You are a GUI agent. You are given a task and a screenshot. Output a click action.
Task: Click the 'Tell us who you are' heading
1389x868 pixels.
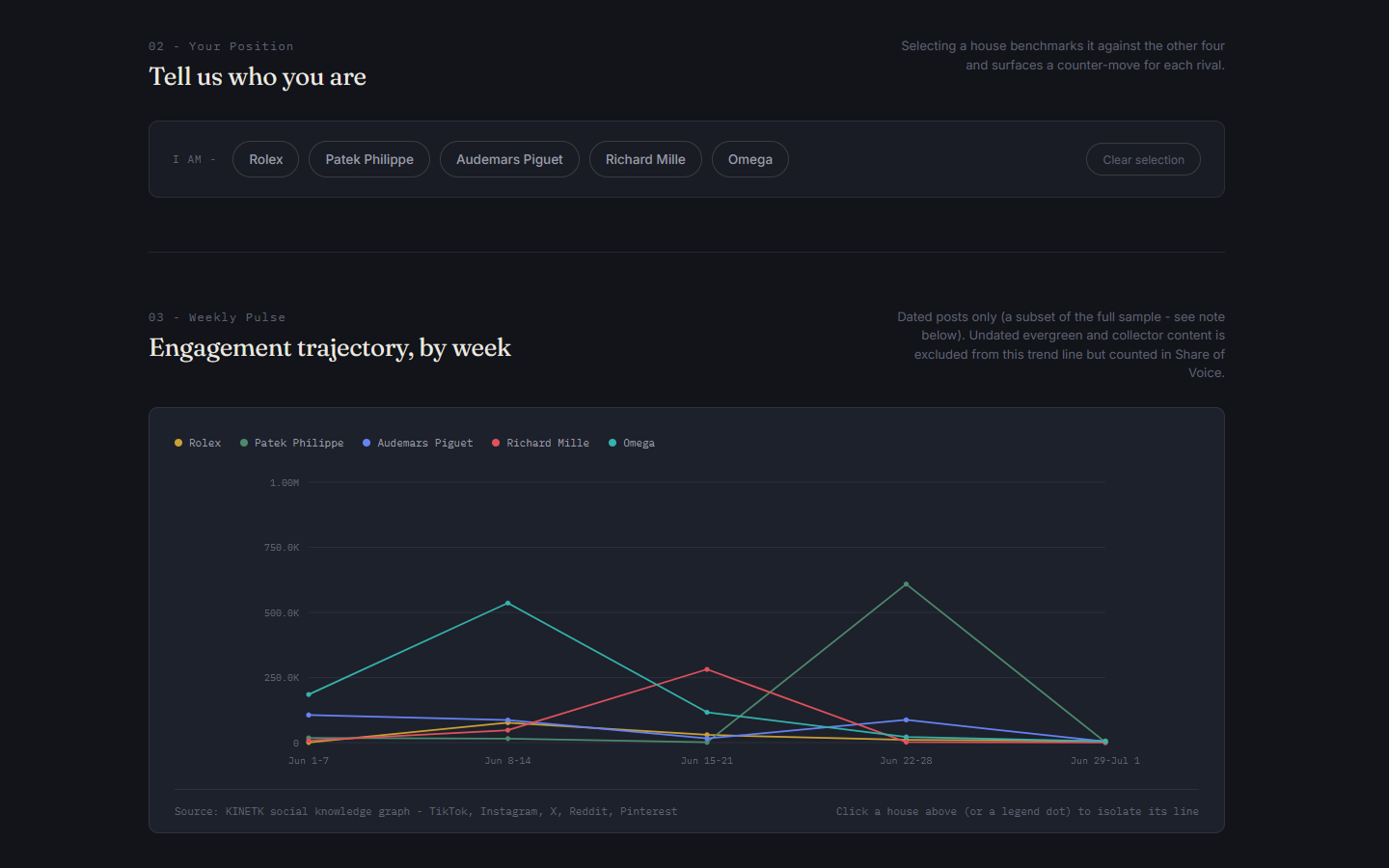[258, 76]
